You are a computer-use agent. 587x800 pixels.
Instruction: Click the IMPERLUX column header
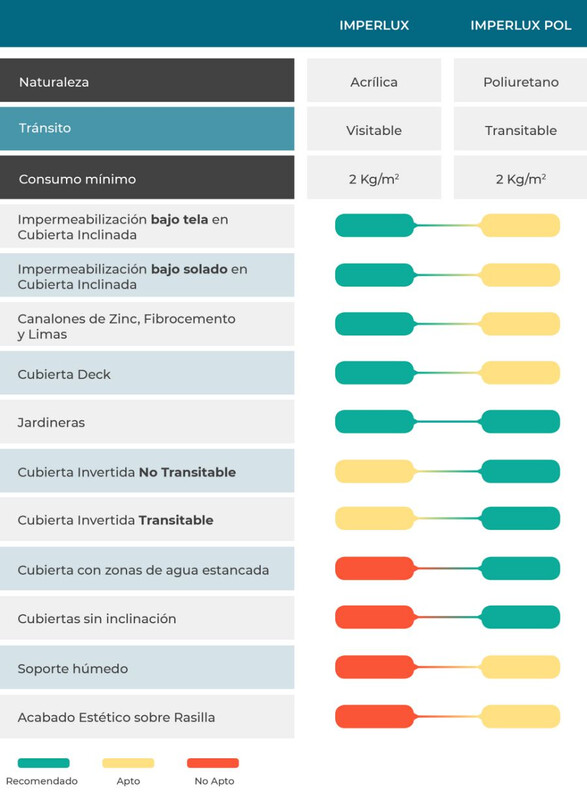click(x=374, y=26)
